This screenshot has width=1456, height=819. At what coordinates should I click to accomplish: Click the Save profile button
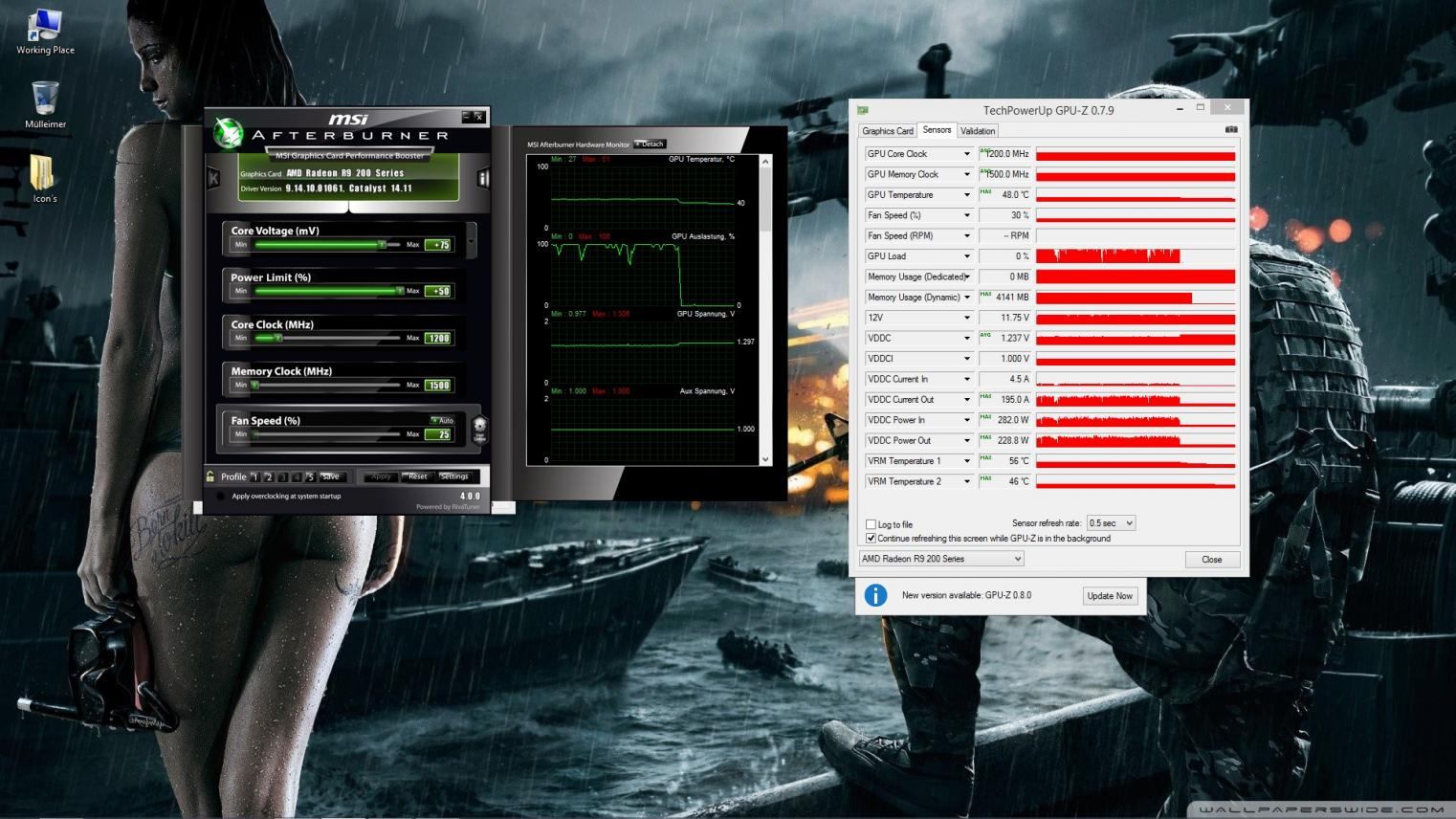pos(331,476)
